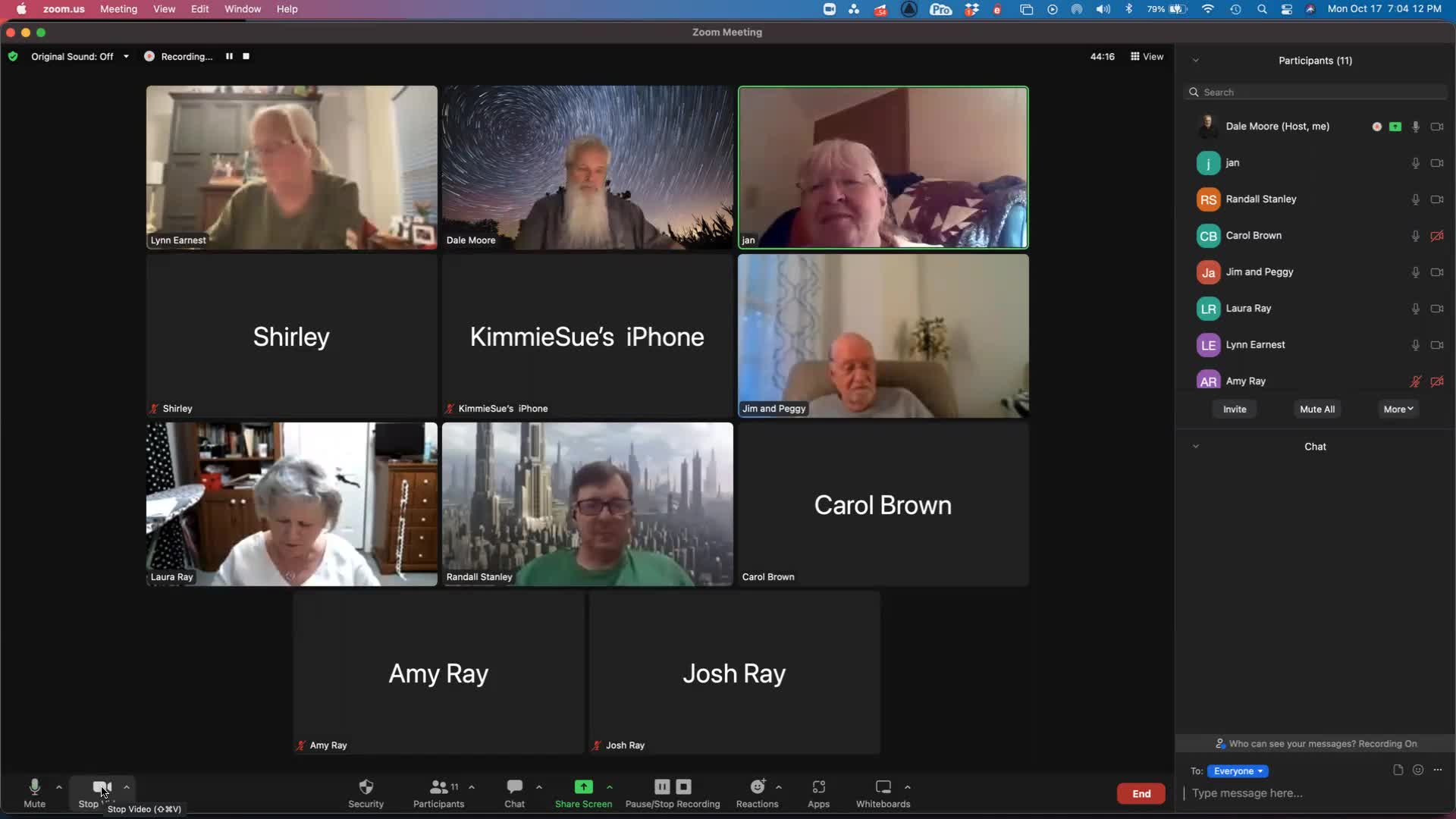
Task: Click the red End button
Action: 1141,793
